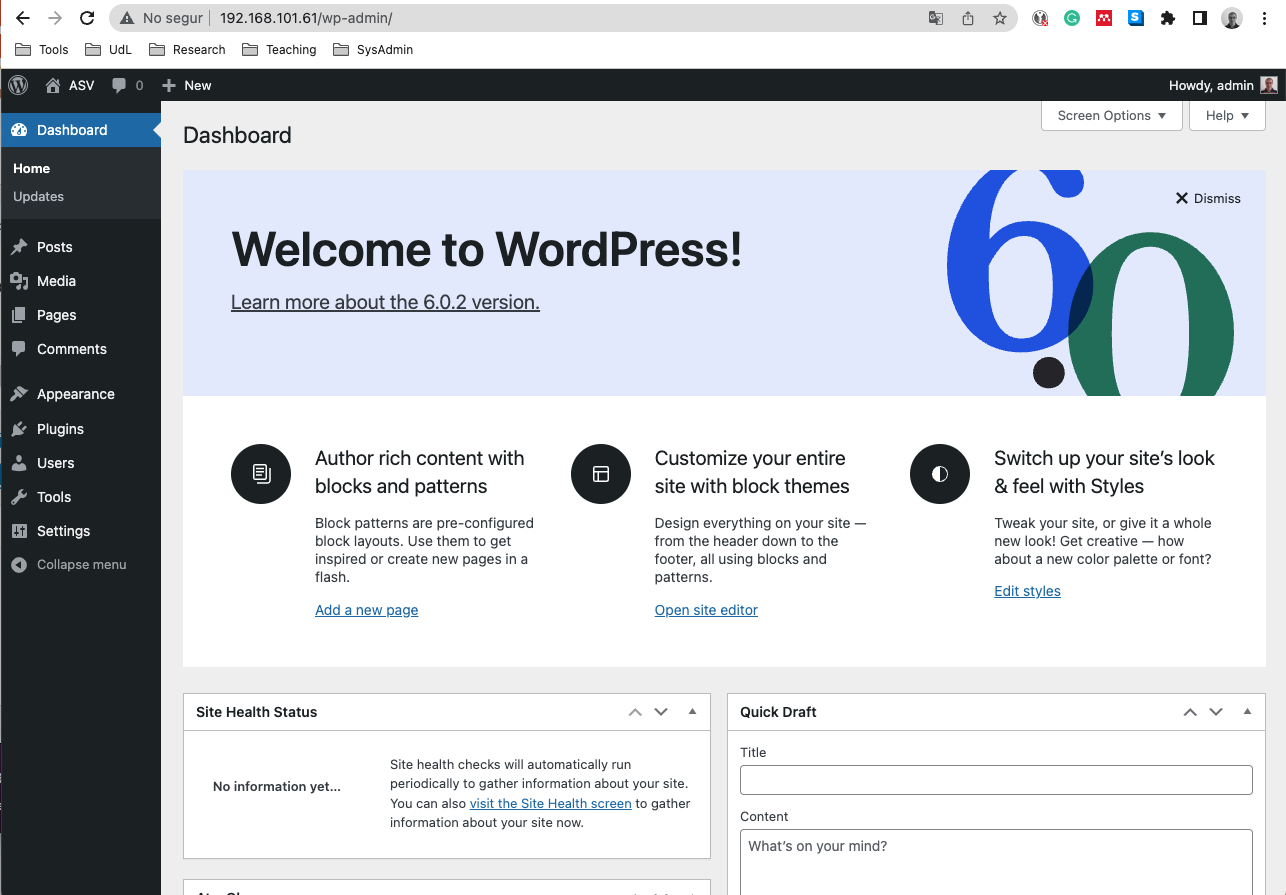Open the translate page icon
Screen dimensions: 1286x895
click(x=936, y=18)
